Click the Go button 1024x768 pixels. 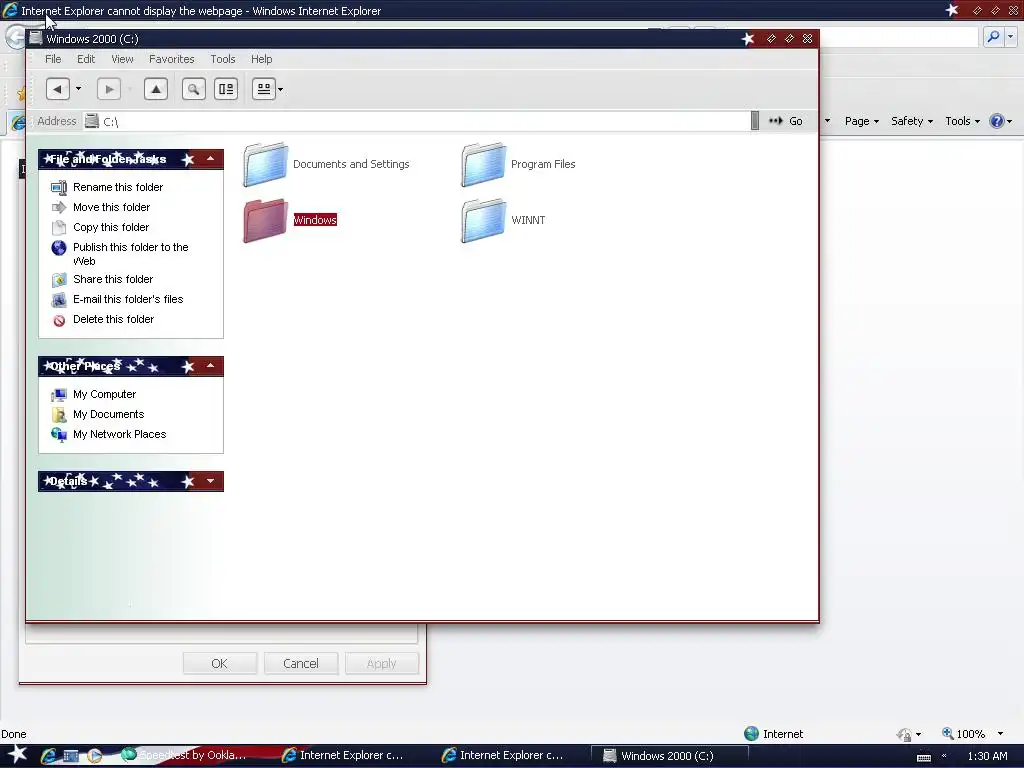click(x=786, y=121)
